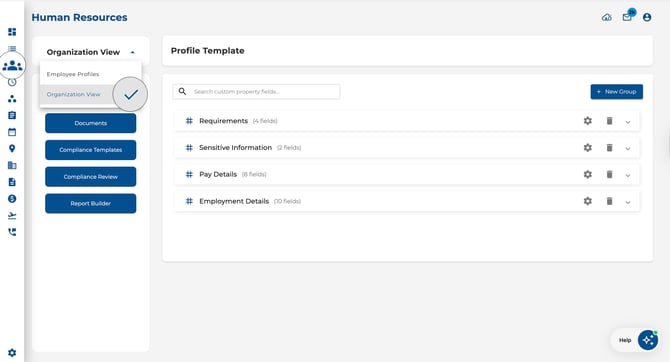
Task: Open the user account icon
Action: [647, 18]
